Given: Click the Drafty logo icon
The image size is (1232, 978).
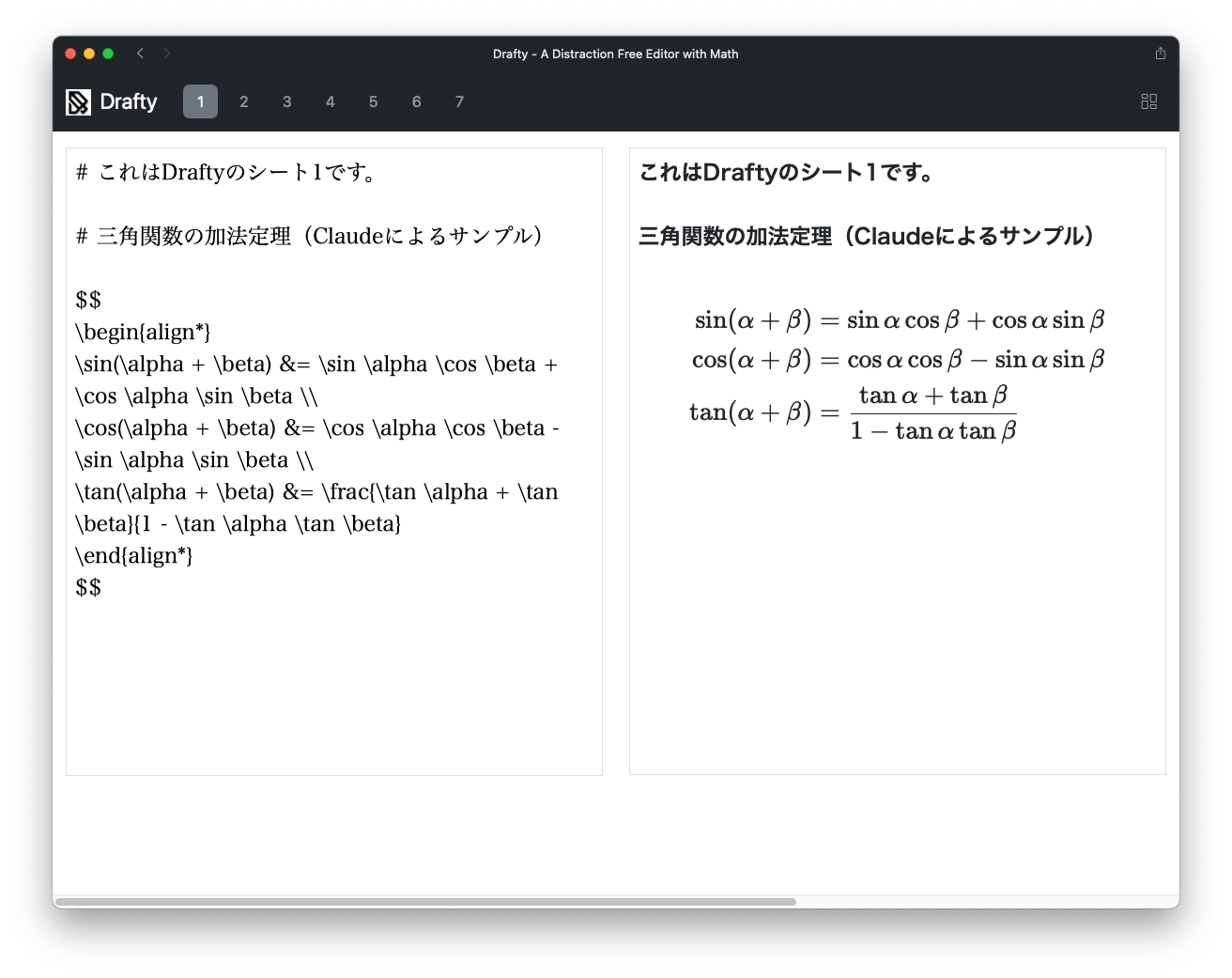Looking at the screenshot, I should (x=78, y=101).
